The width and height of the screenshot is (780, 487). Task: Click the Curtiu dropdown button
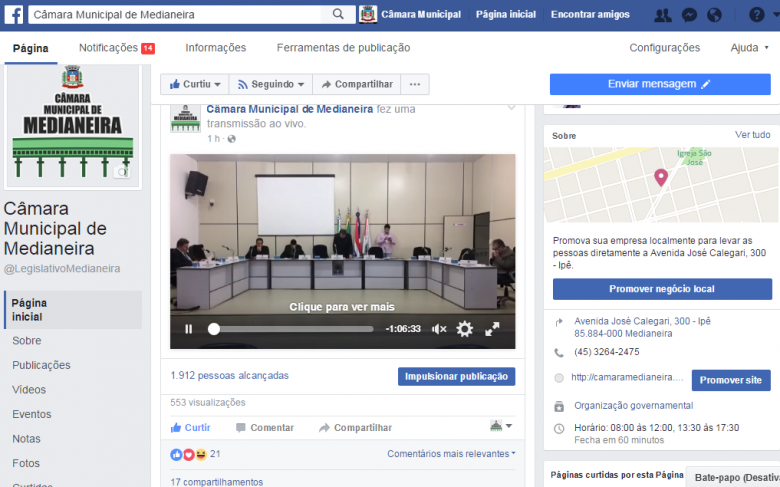click(195, 84)
